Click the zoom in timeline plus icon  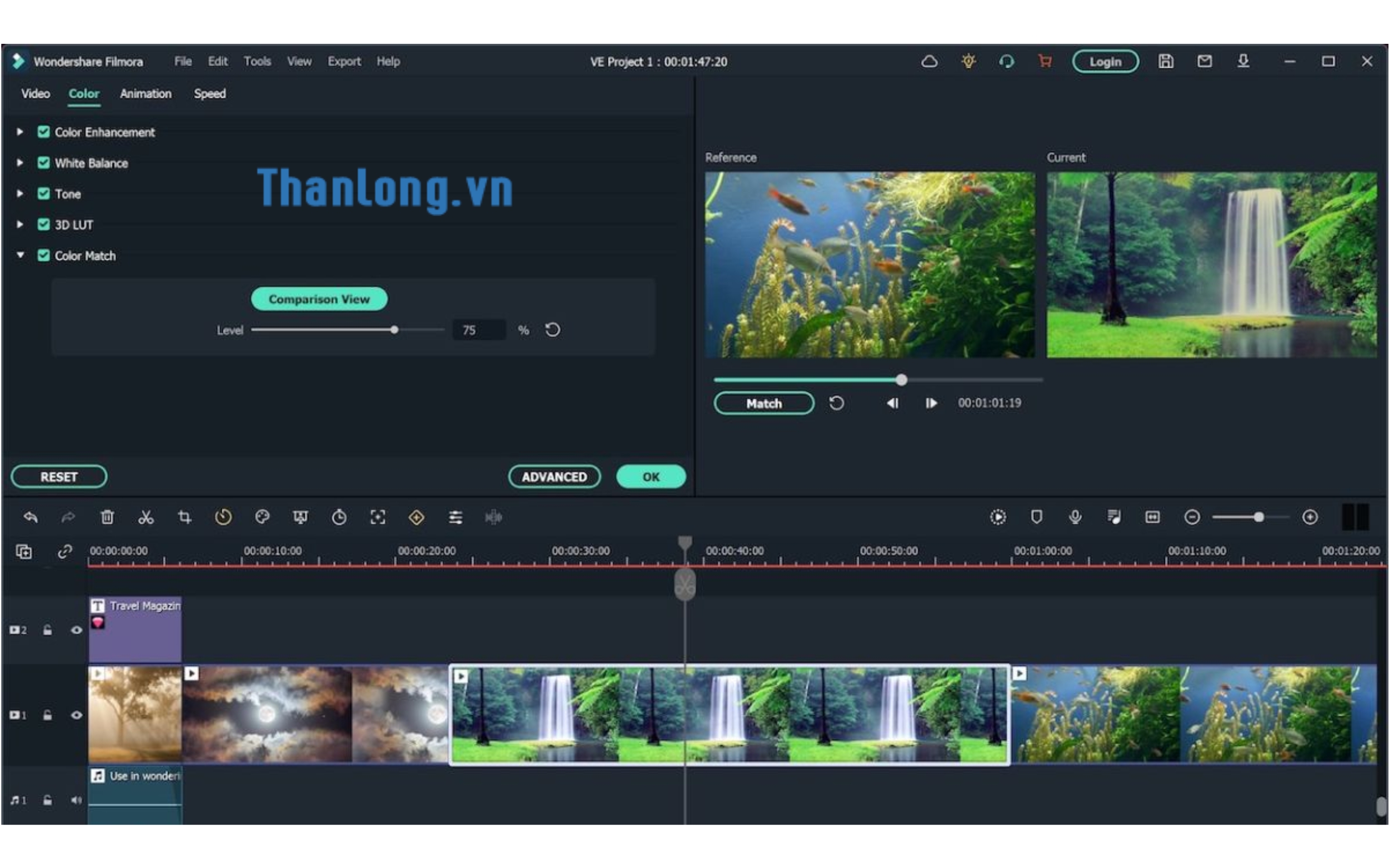tap(1310, 517)
